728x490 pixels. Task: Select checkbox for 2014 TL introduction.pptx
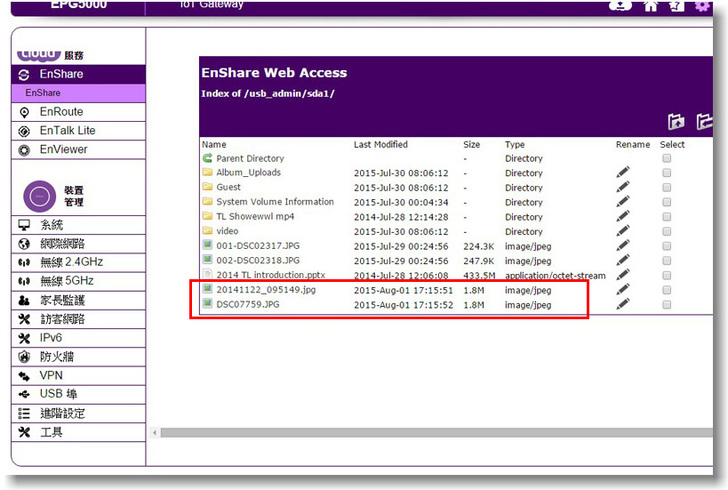pyautogui.click(x=667, y=274)
